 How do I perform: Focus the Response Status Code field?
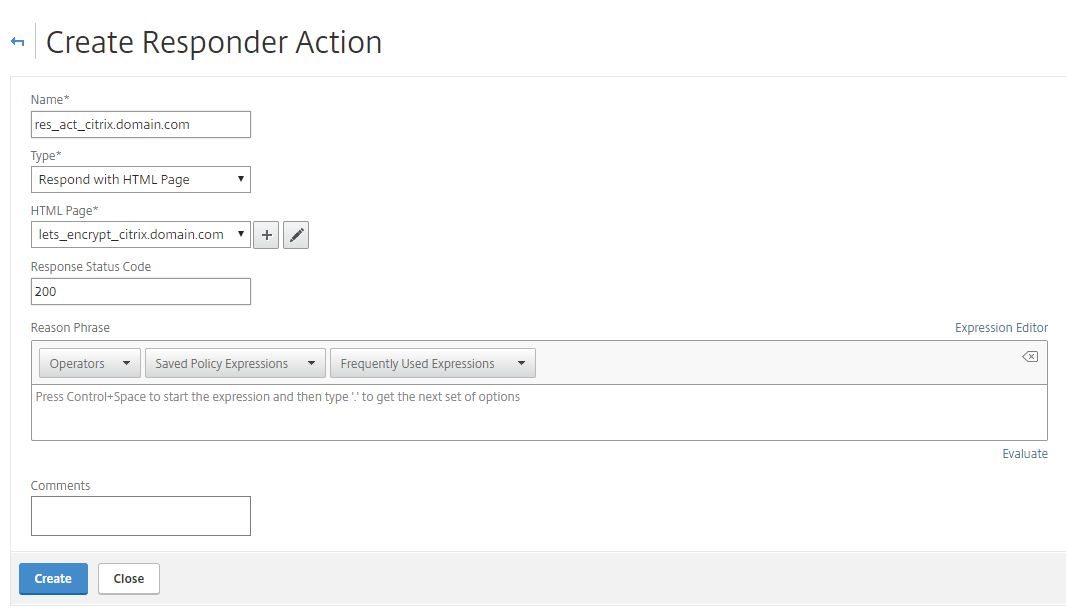(141, 292)
